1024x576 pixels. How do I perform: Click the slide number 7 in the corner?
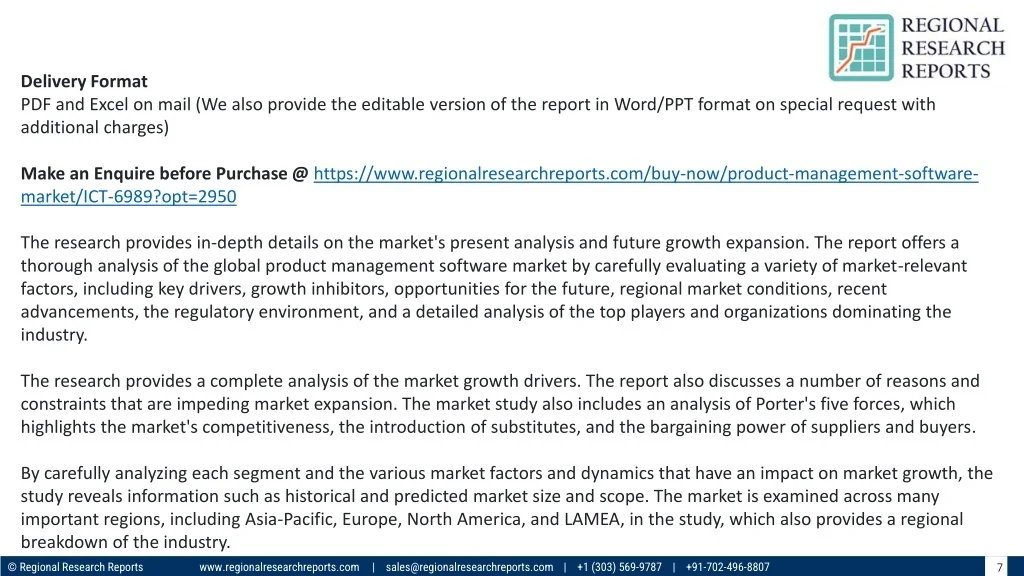coord(999,567)
